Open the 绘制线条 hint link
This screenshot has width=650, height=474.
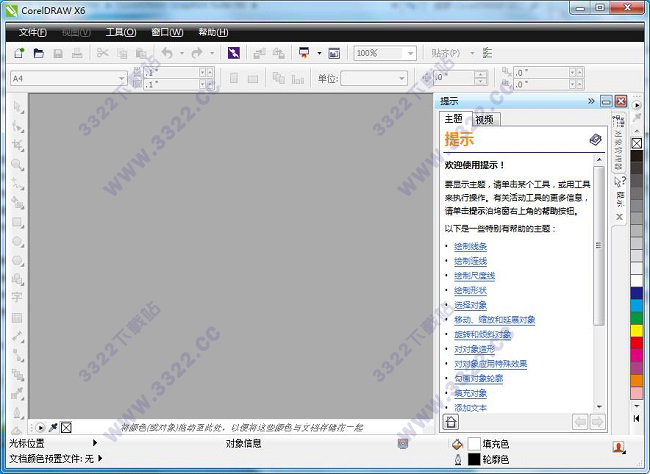[x=470, y=246]
